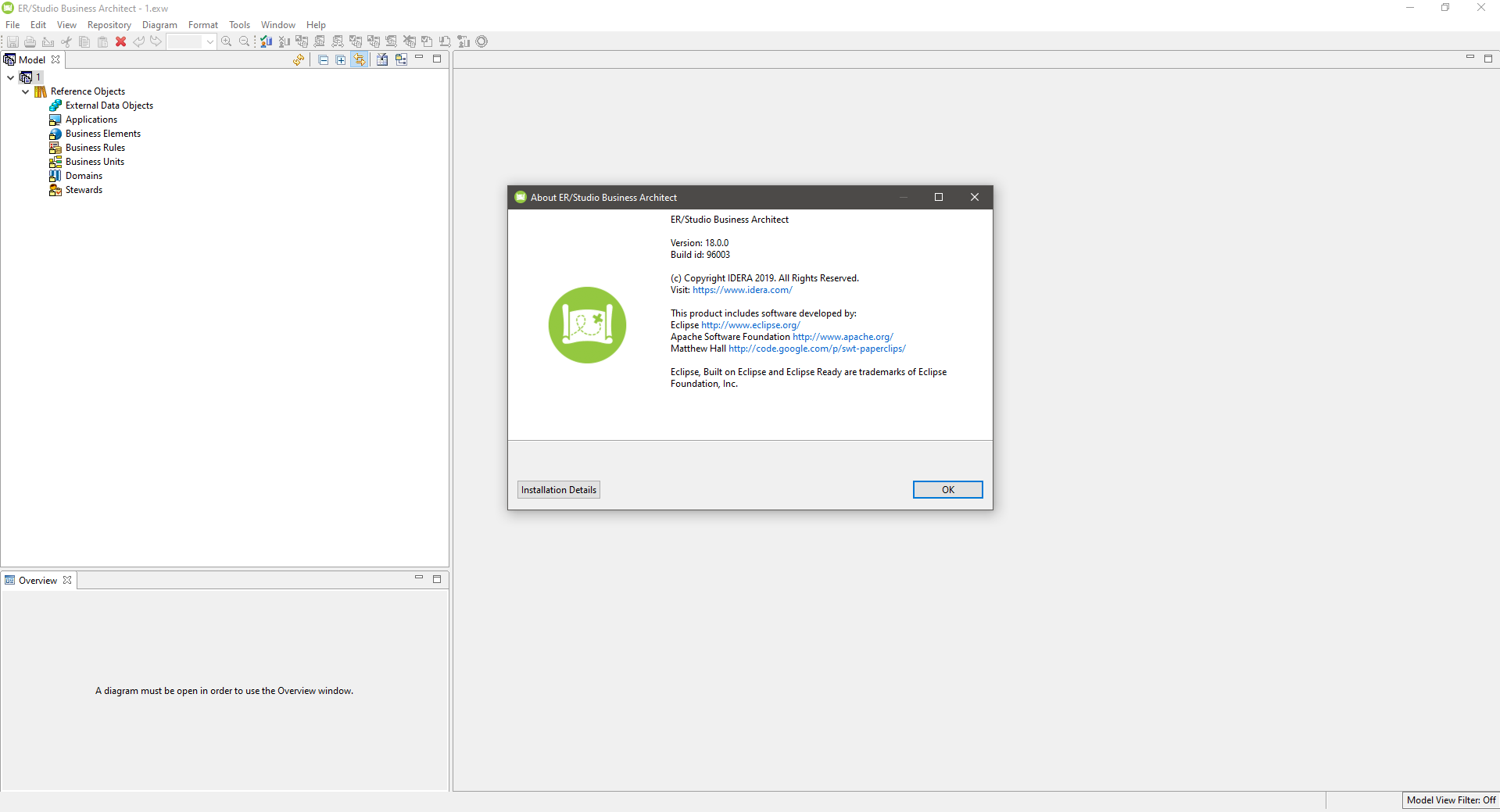
Task: Select Applications in the model tree
Action: coord(91,120)
